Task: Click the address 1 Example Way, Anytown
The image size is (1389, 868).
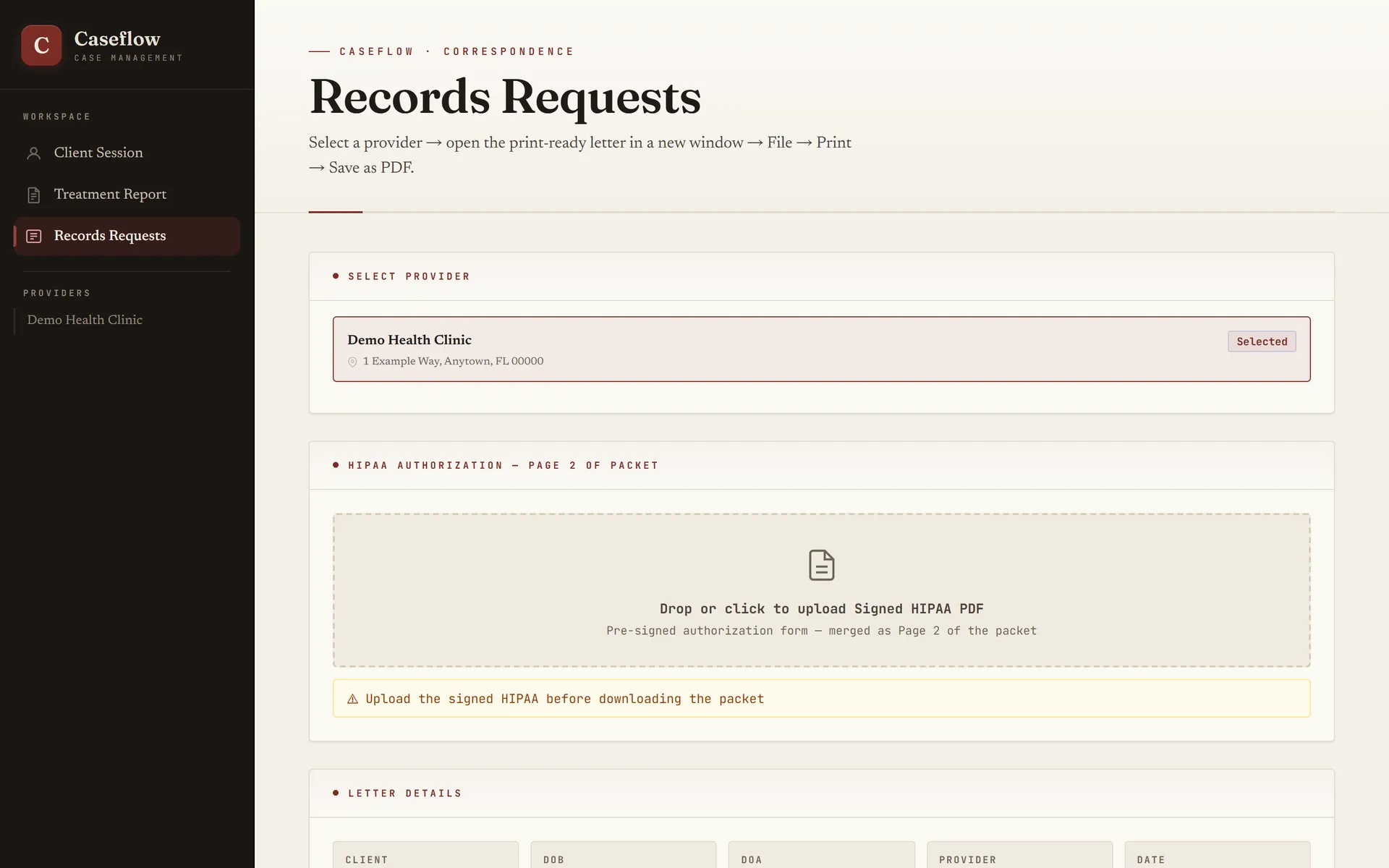Action: pyautogui.click(x=453, y=361)
